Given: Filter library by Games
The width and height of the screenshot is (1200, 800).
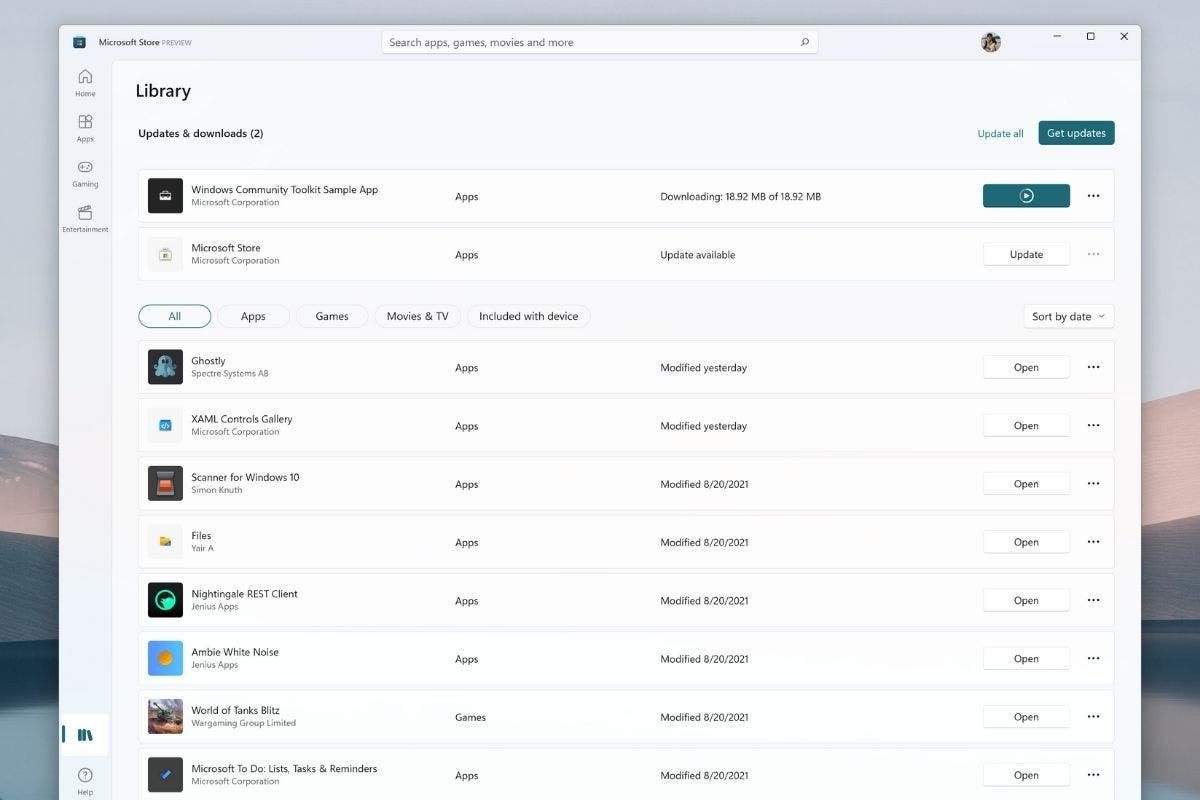Looking at the screenshot, I should (331, 316).
